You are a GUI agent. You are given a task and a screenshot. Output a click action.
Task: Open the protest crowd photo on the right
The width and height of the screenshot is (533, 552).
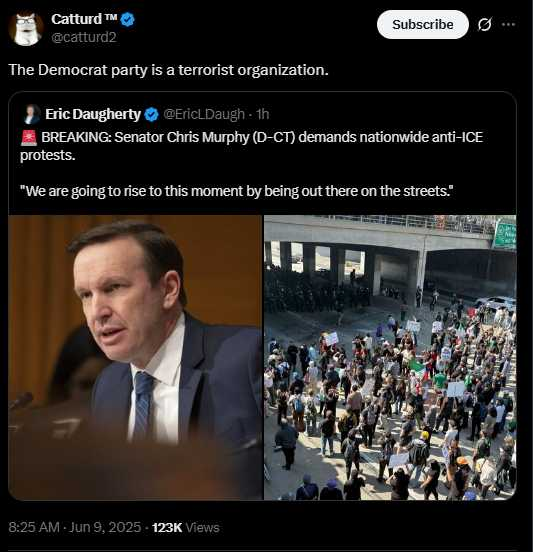point(390,357)
